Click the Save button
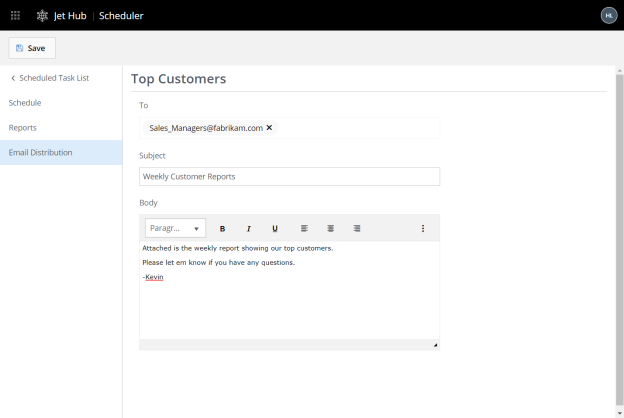This screenshot has height=418, width=624. (31, 48)
